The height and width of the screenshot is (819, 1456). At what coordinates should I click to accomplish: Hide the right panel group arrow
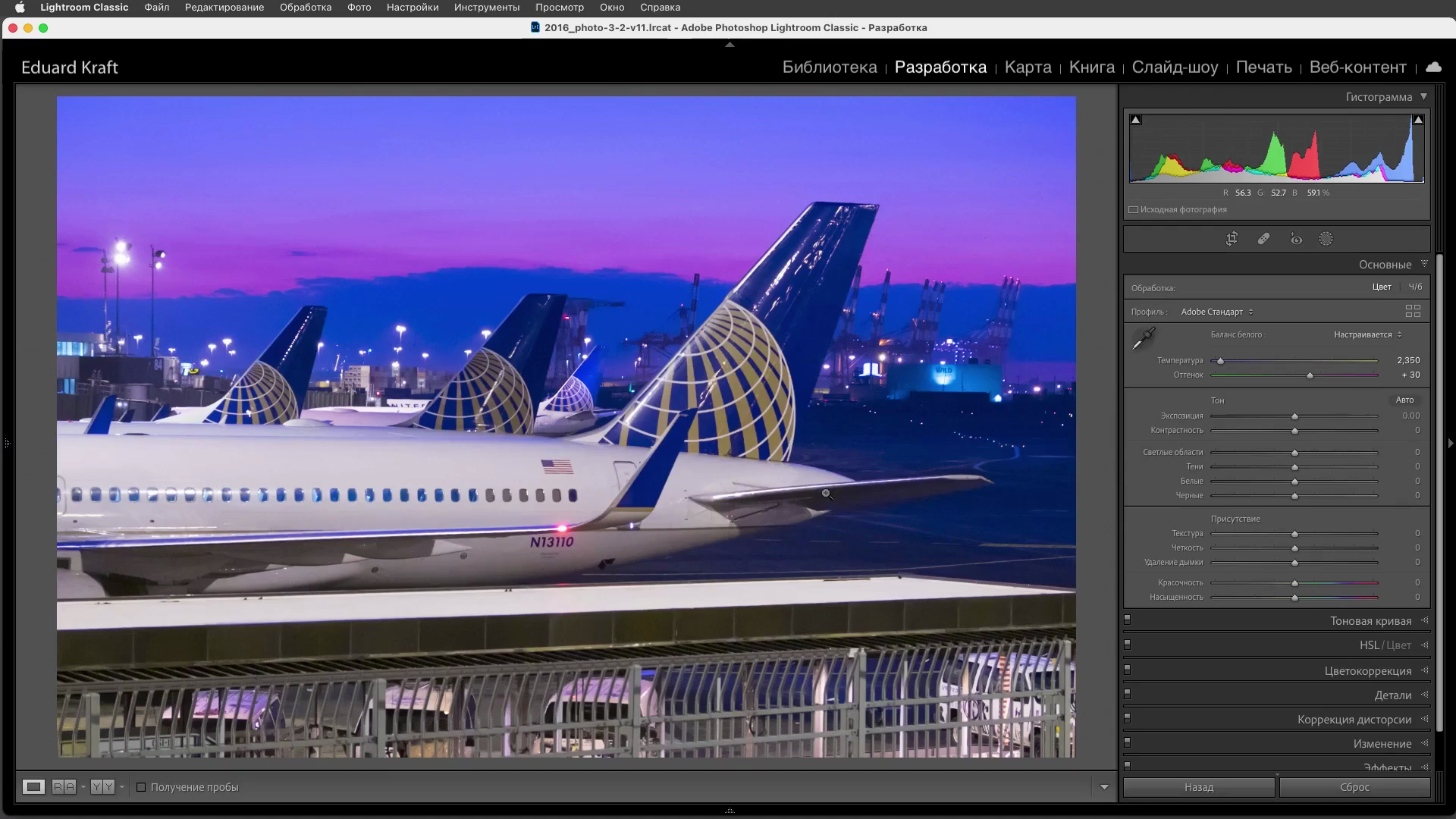[1450, 443]
